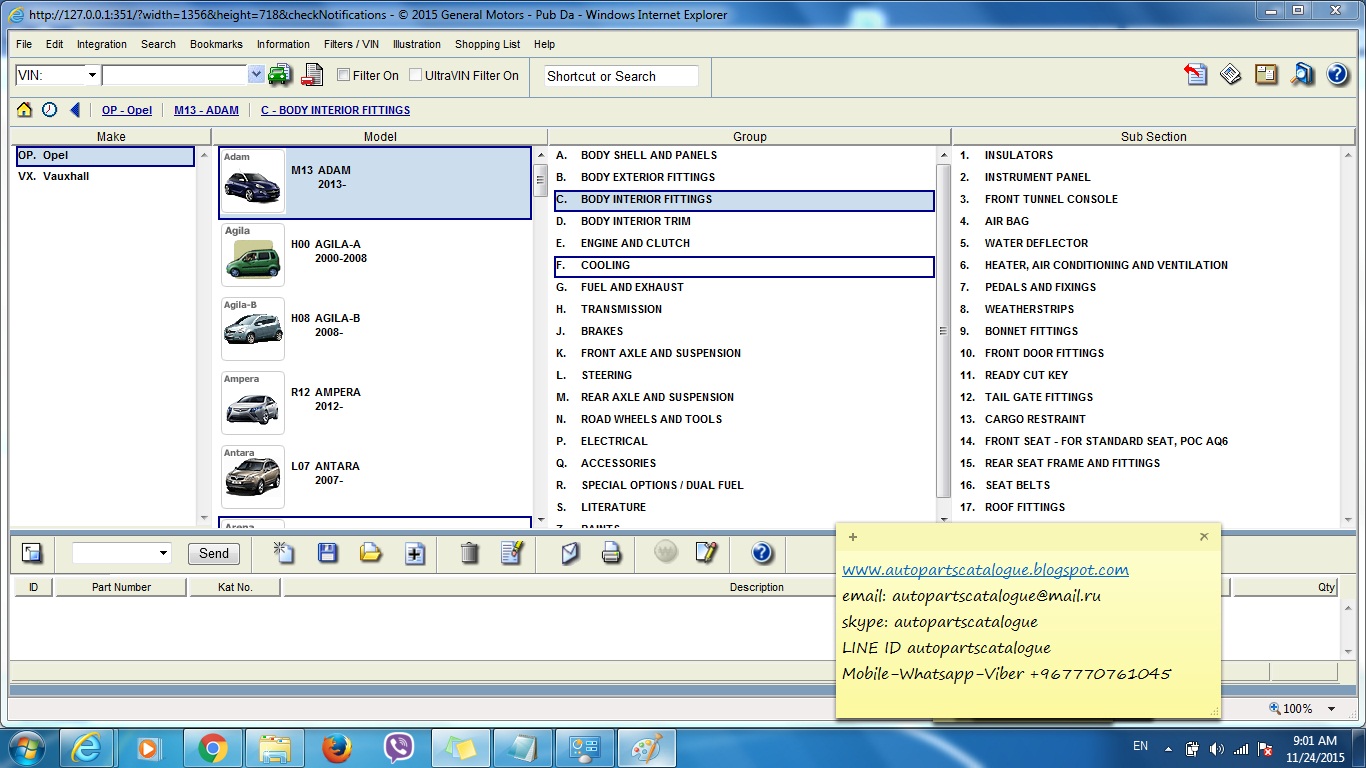Save the shopping list with disk icon
The width and height of the screenshot is (1366, 768).
[327, 552]
